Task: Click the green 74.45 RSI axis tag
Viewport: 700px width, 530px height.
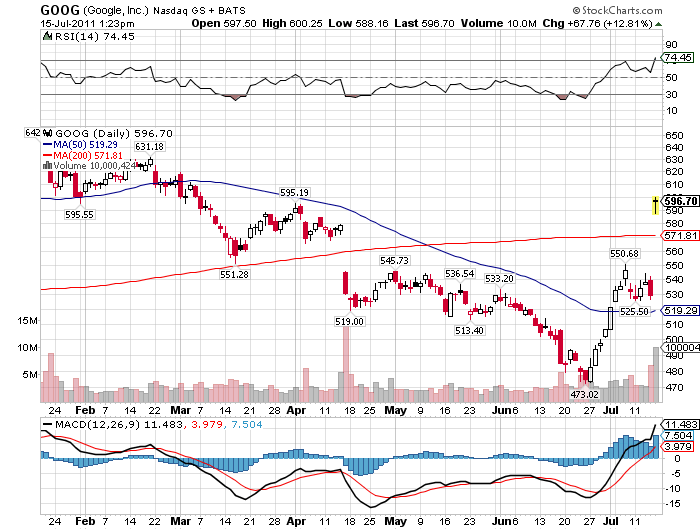Action: pos(678,58)
